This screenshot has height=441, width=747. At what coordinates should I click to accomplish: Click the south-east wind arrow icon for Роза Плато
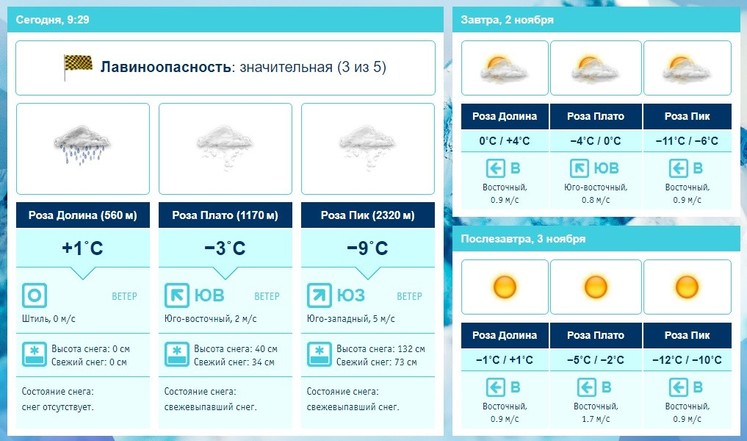pyautogui.click(x=177, y=295)
